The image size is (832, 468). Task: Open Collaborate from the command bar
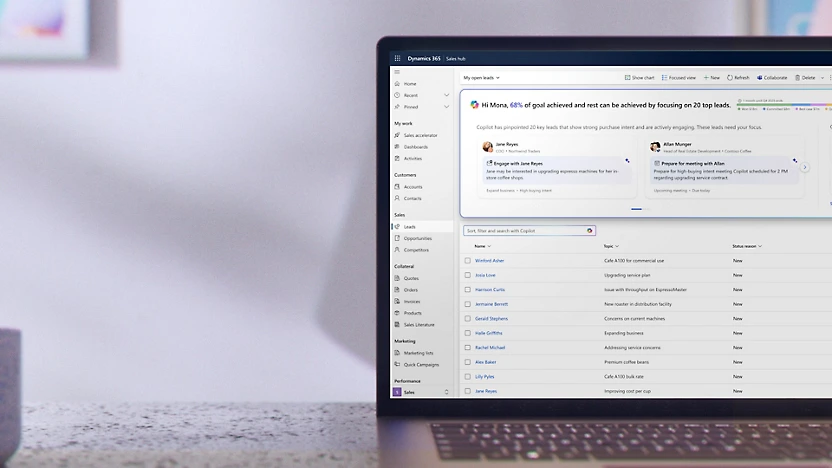pyautogui.click(x=759, y=77)
